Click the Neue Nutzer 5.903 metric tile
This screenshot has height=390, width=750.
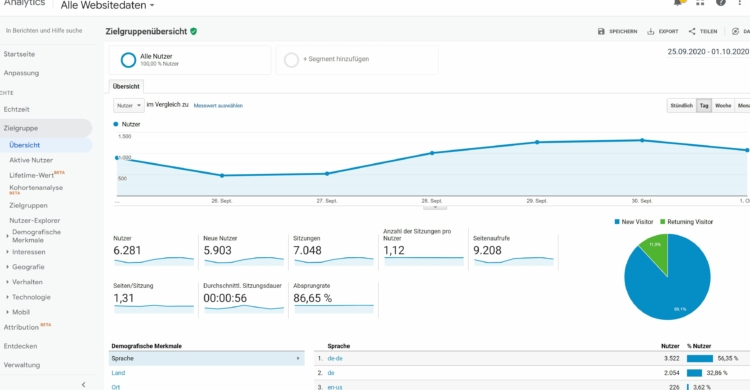[x=243, y=250]
